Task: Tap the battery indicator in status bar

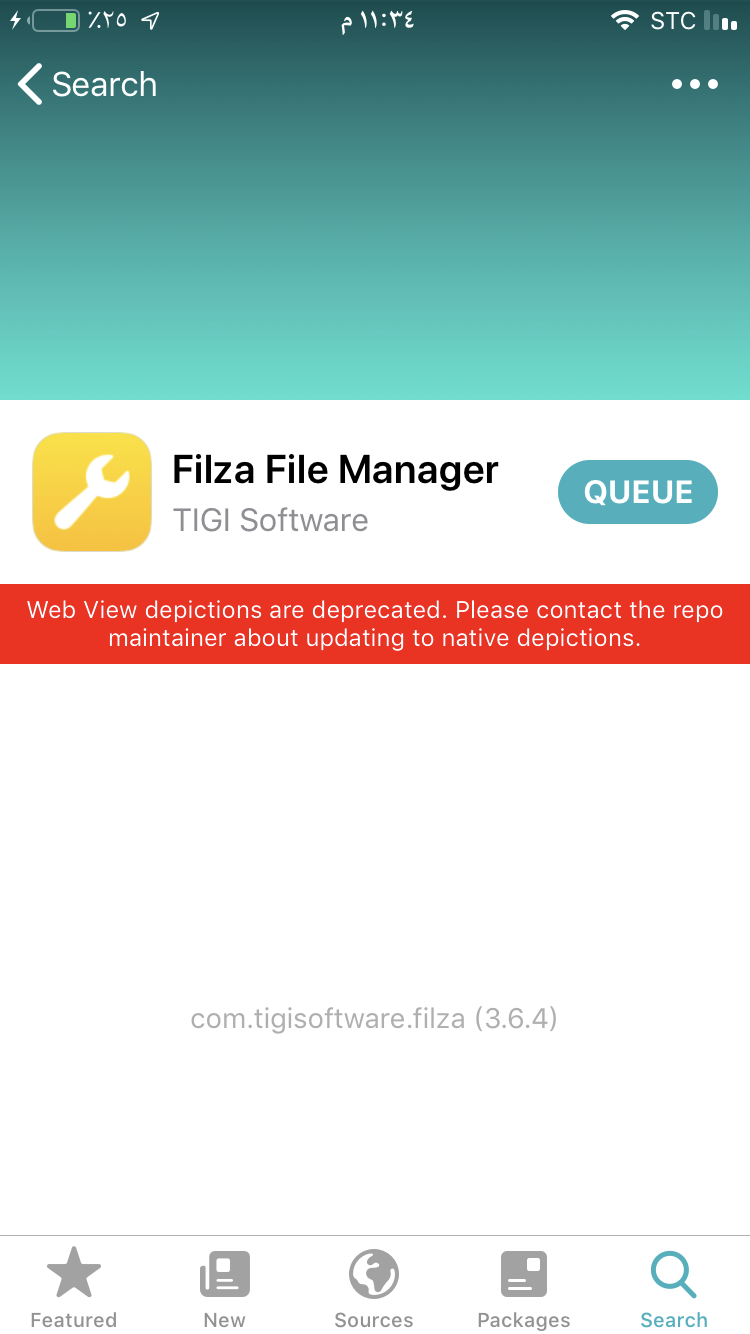Action: tap(55, 20)
